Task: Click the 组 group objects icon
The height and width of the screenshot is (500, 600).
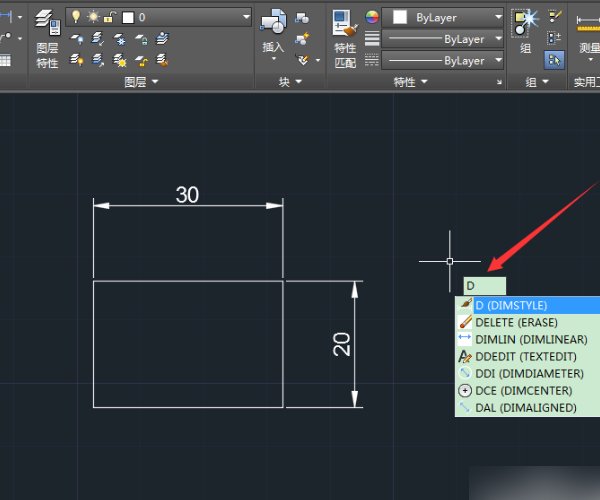Action: pos(525,23)
